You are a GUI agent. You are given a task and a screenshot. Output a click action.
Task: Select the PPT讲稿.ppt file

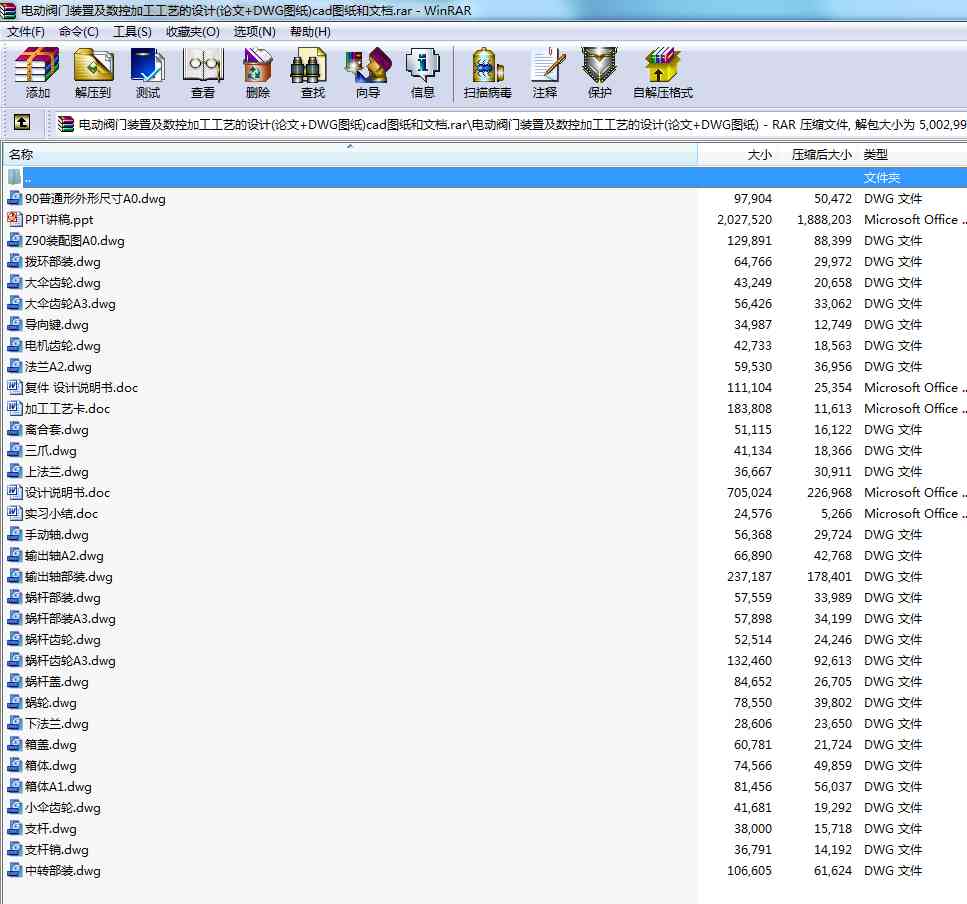59,219
